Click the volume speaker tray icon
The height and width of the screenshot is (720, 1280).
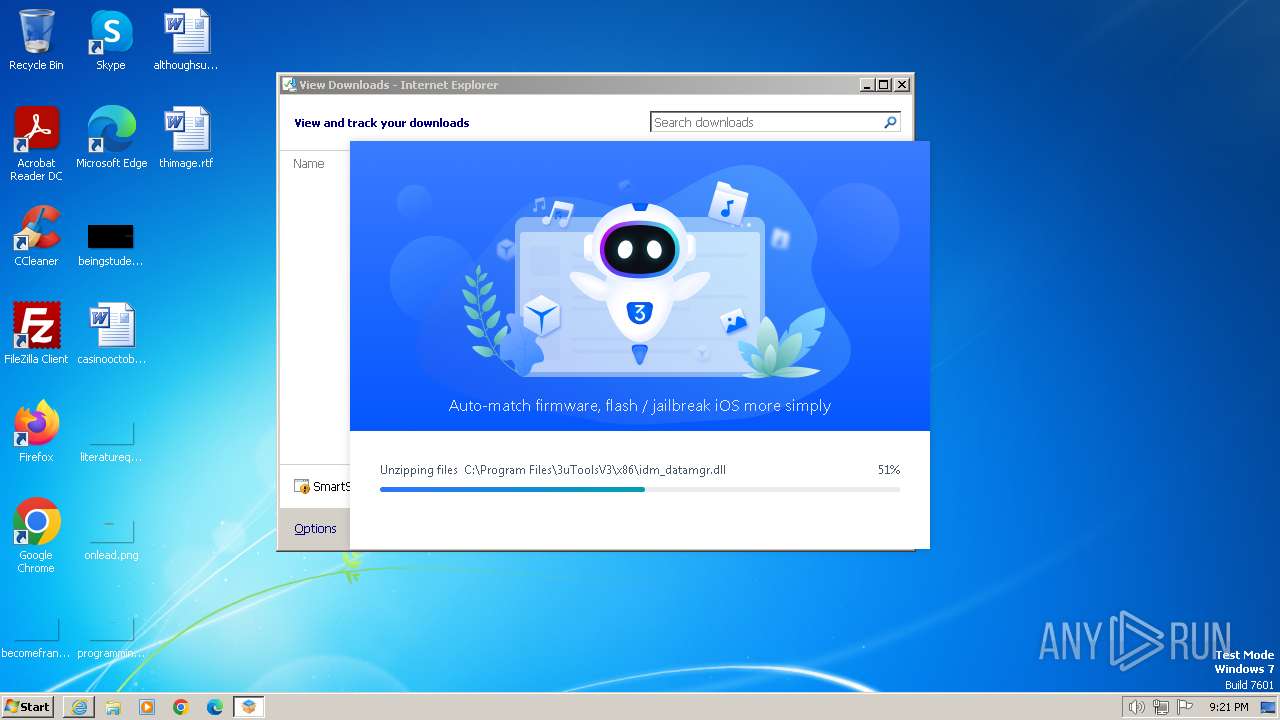point(1136,707)
